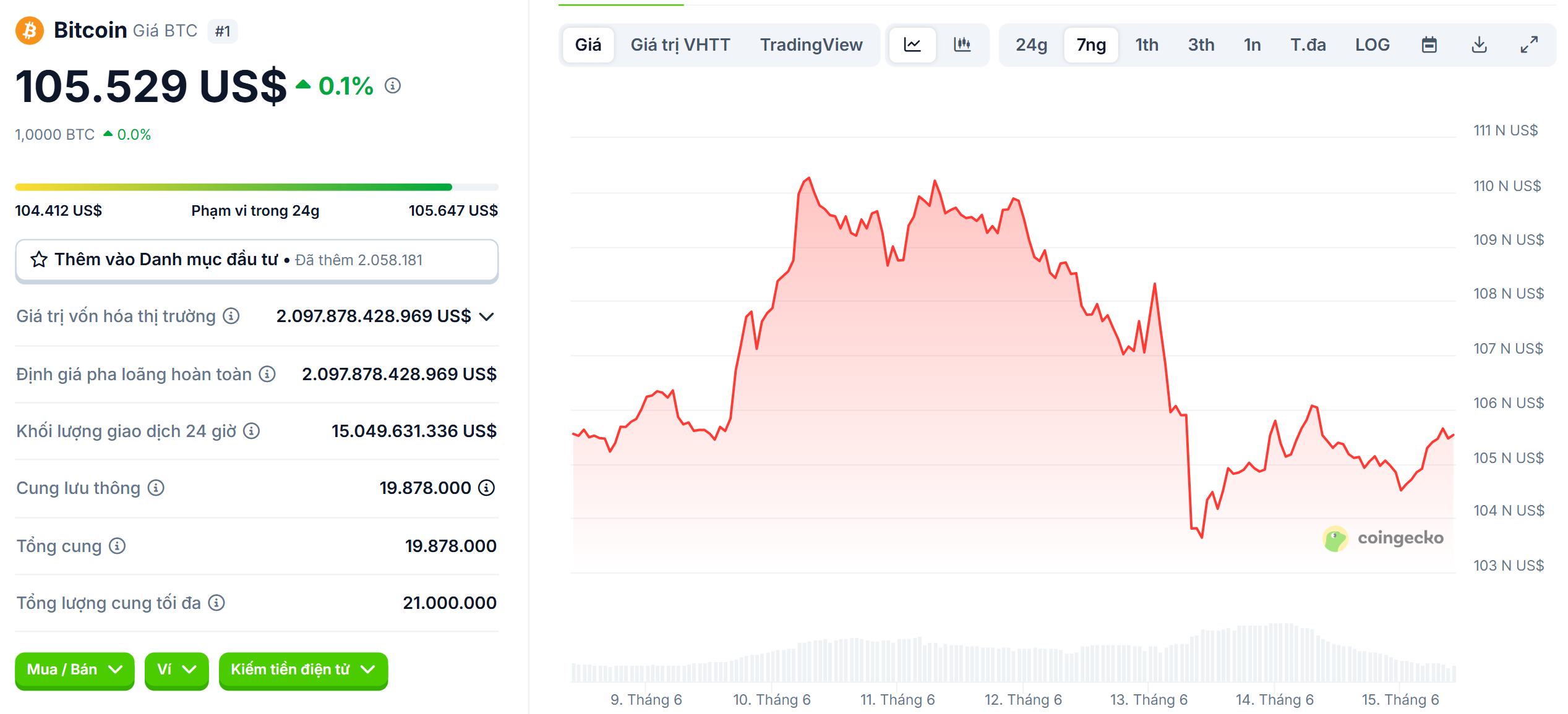
Task: Open info icon beside 19.878.000 circulating value
Action: [487, 488]
